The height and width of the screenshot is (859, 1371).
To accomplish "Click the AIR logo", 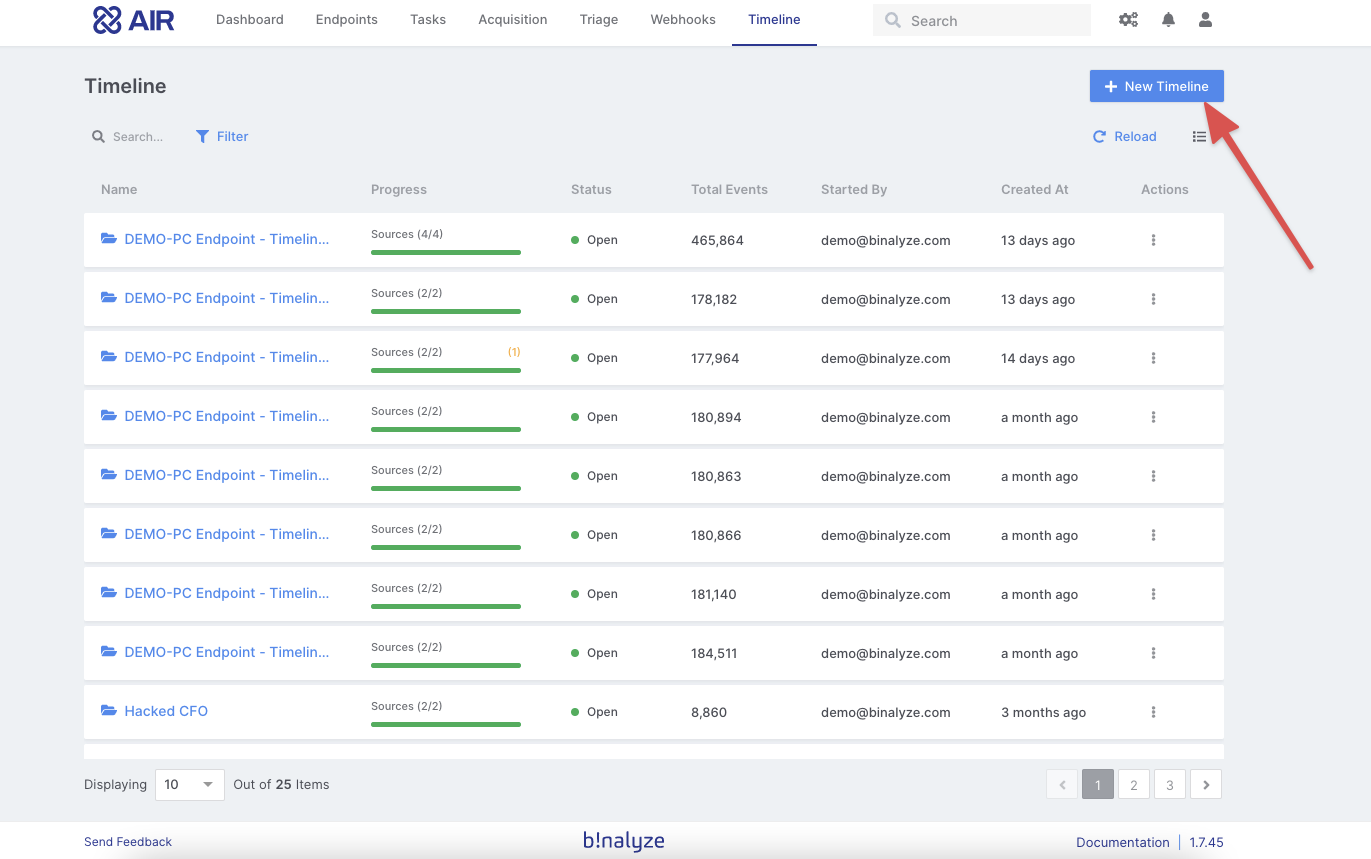I will [x=133, y=20].
